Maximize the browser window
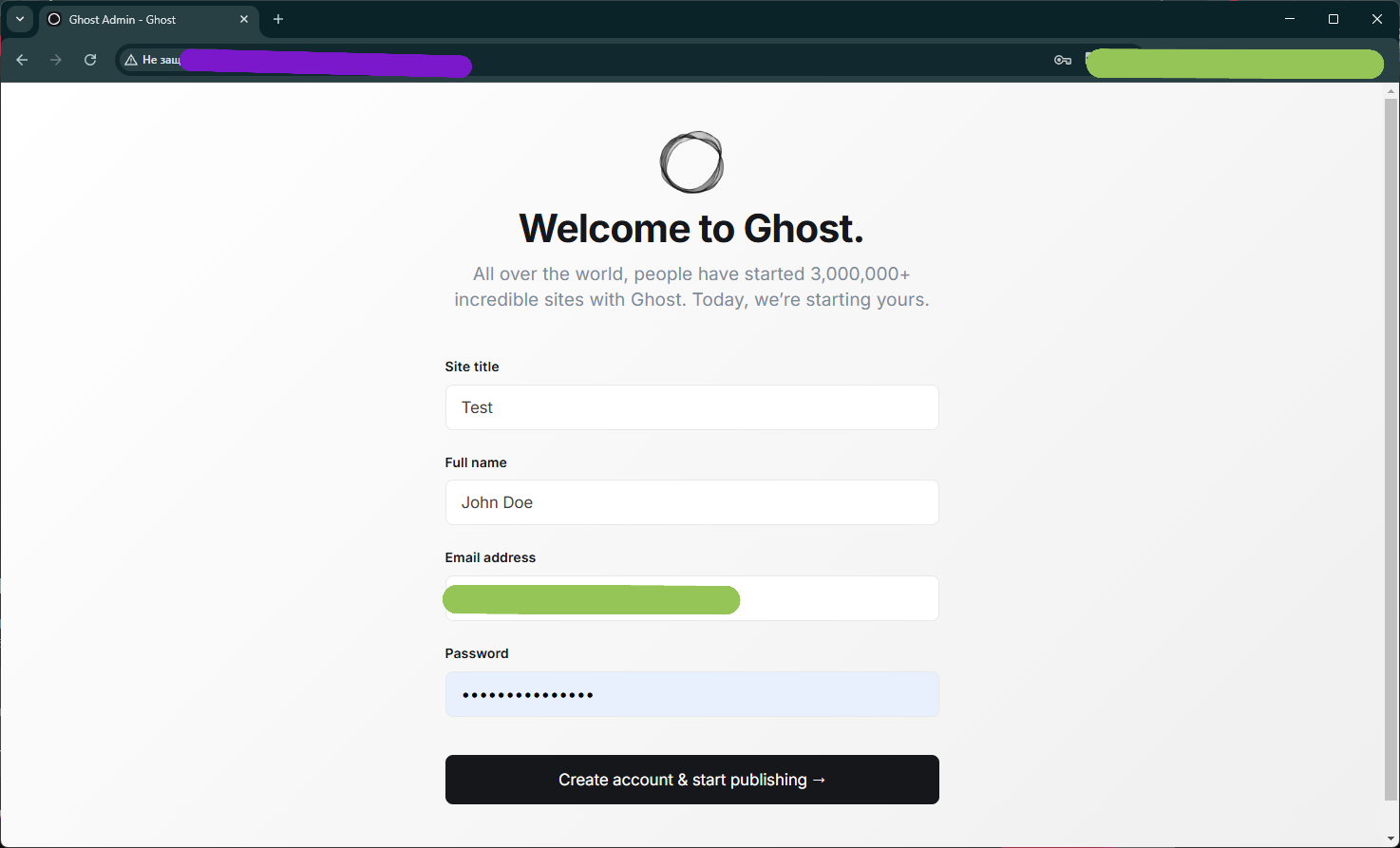The height and width of the screenshot is (848, 1400). pos(1334,19)
